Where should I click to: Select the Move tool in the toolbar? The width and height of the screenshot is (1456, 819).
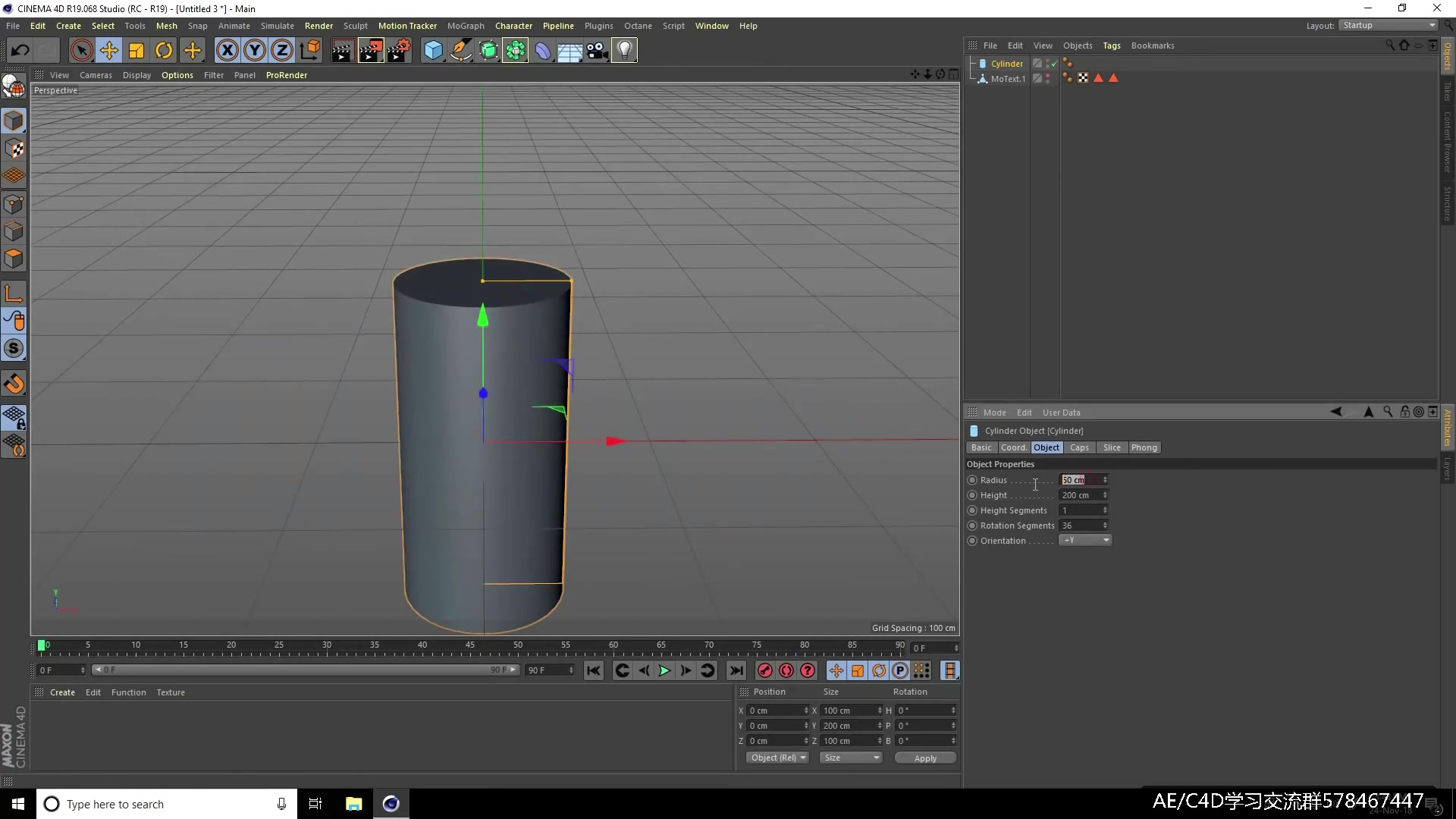pos(109,50)
